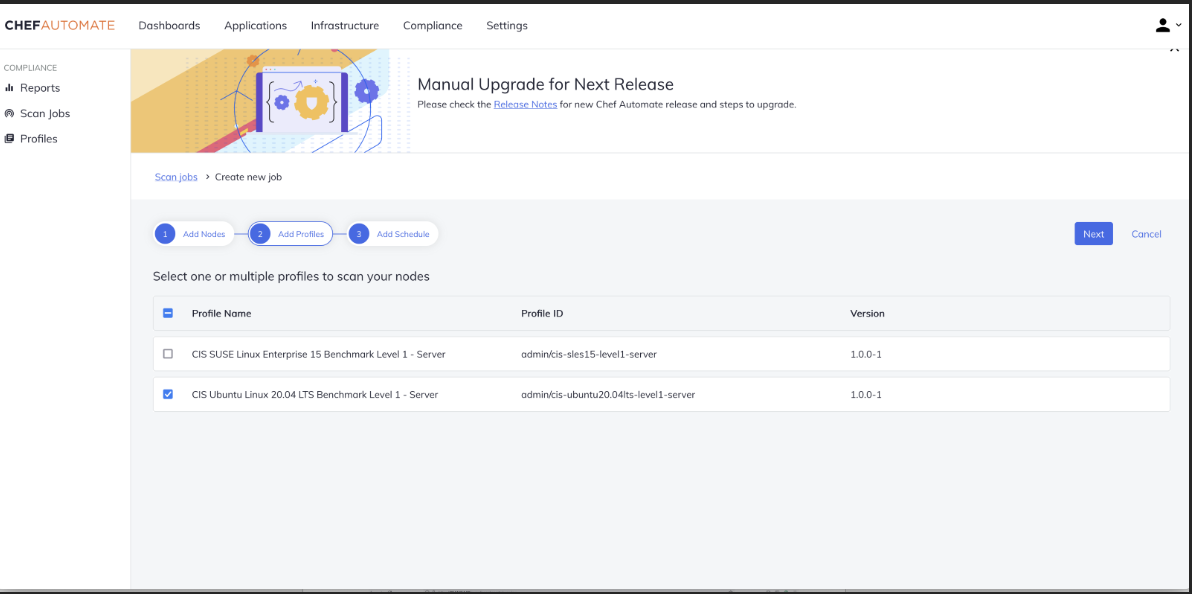Close the upgrade banner
The width and height of the screenshot is (1192, 594).
pos(1174,48)
